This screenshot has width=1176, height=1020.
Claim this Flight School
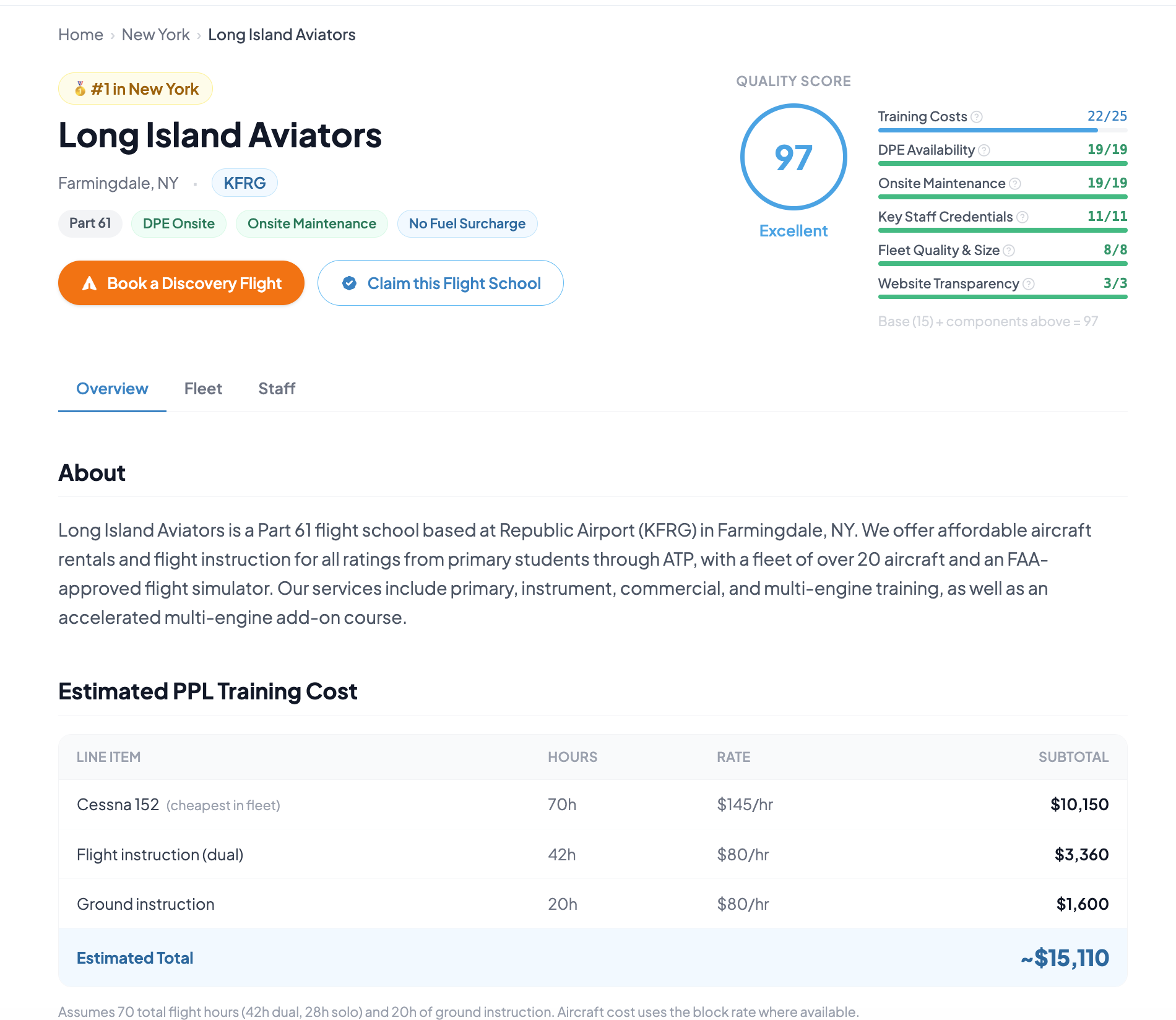point(441,283)
